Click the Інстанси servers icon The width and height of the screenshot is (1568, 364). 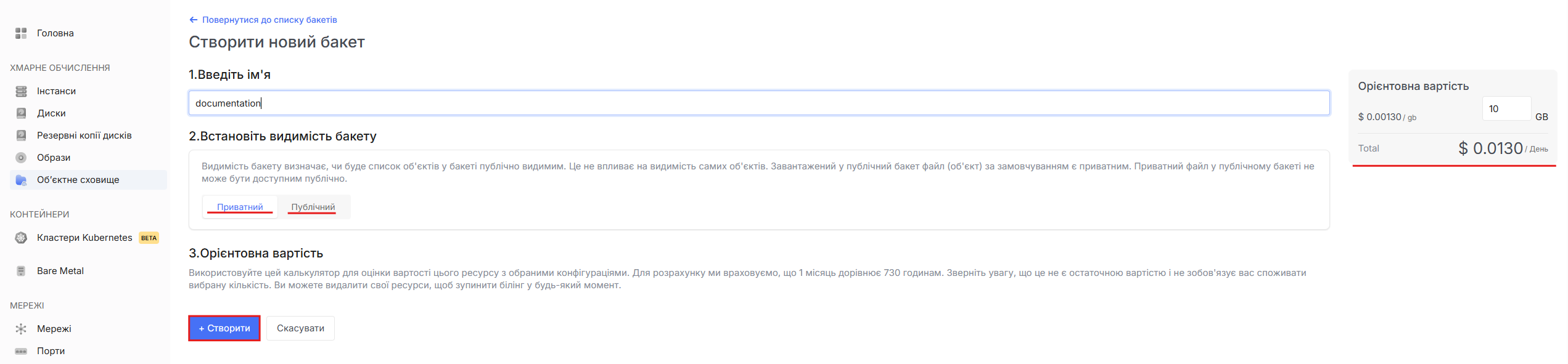(x=21, y=91)
